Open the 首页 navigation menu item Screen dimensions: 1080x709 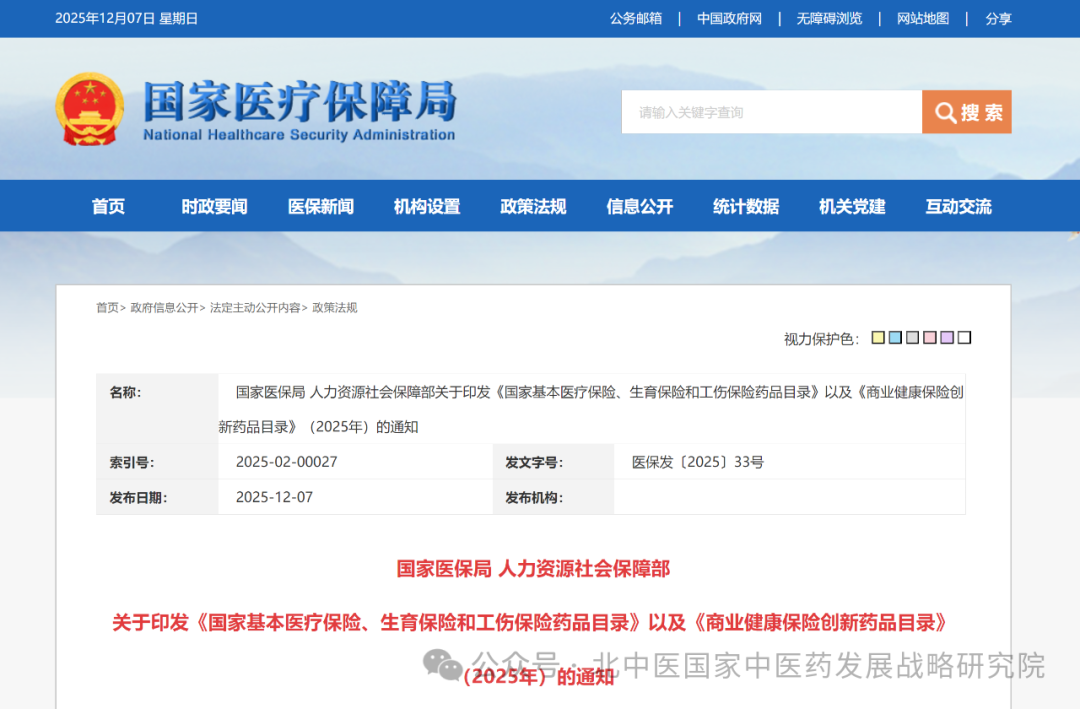coord(108,206)
